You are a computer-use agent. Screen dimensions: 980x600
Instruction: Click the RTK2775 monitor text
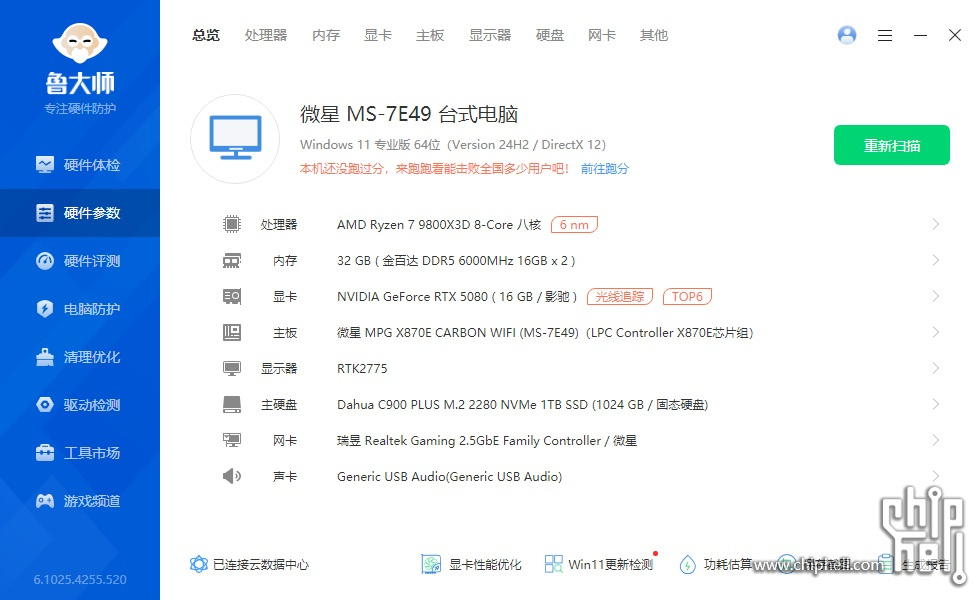362,369
